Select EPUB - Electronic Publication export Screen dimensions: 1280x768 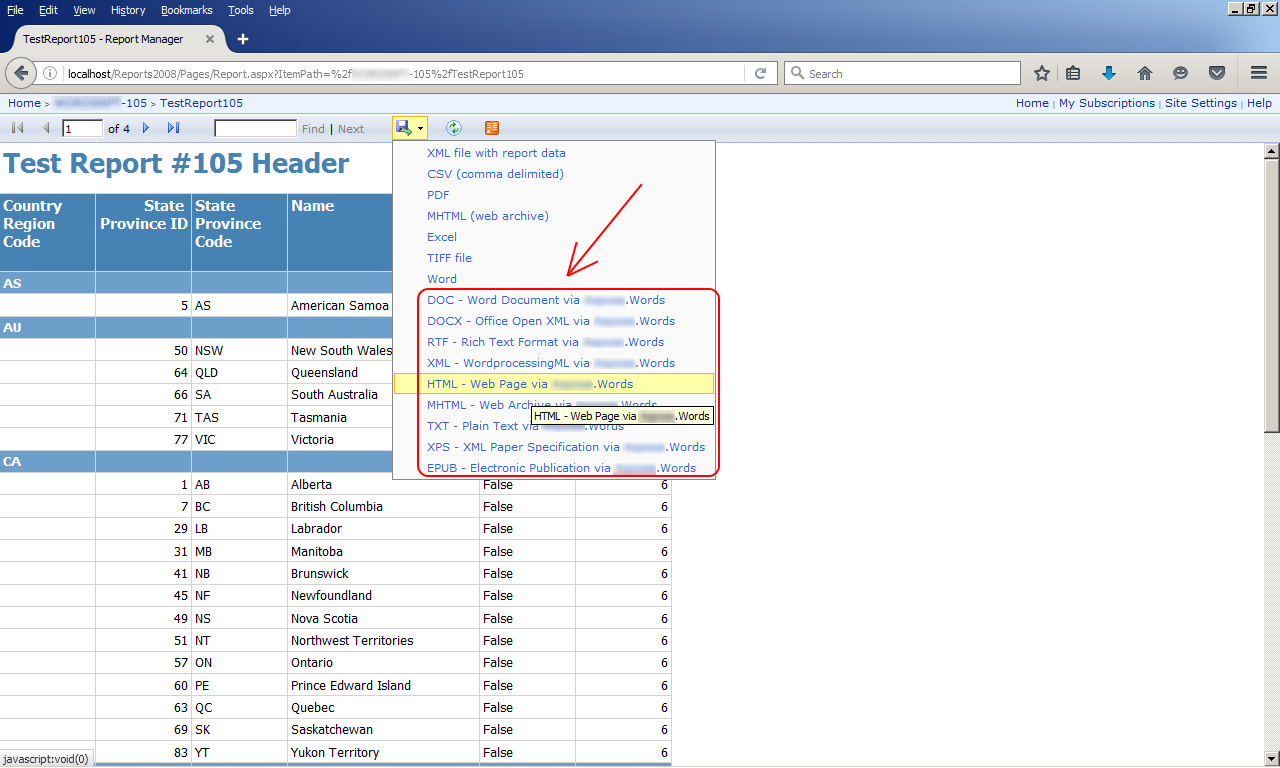coord(561,468)
